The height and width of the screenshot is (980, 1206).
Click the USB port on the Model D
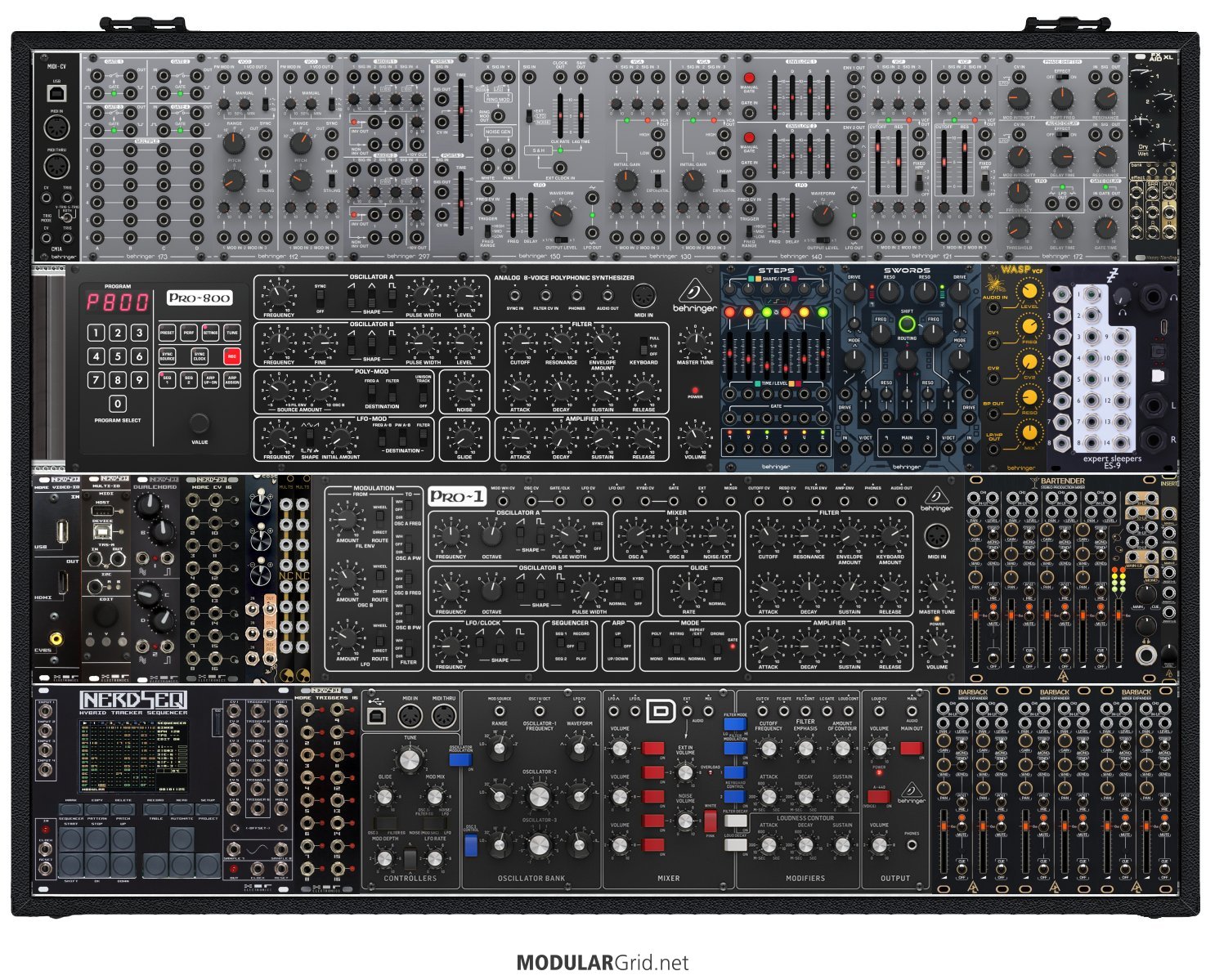(x=378, y=717)
